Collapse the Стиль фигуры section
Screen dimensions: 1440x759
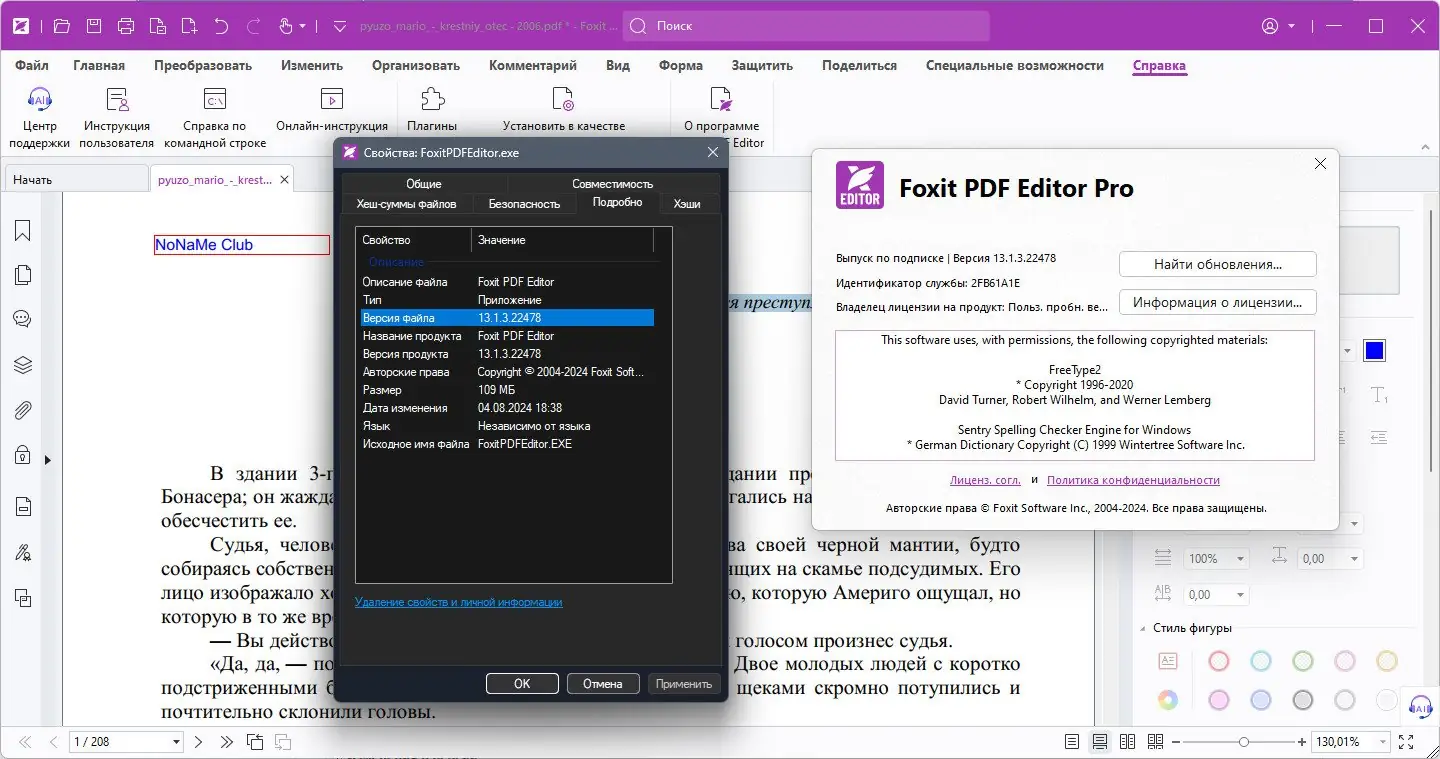[1143, 628]
